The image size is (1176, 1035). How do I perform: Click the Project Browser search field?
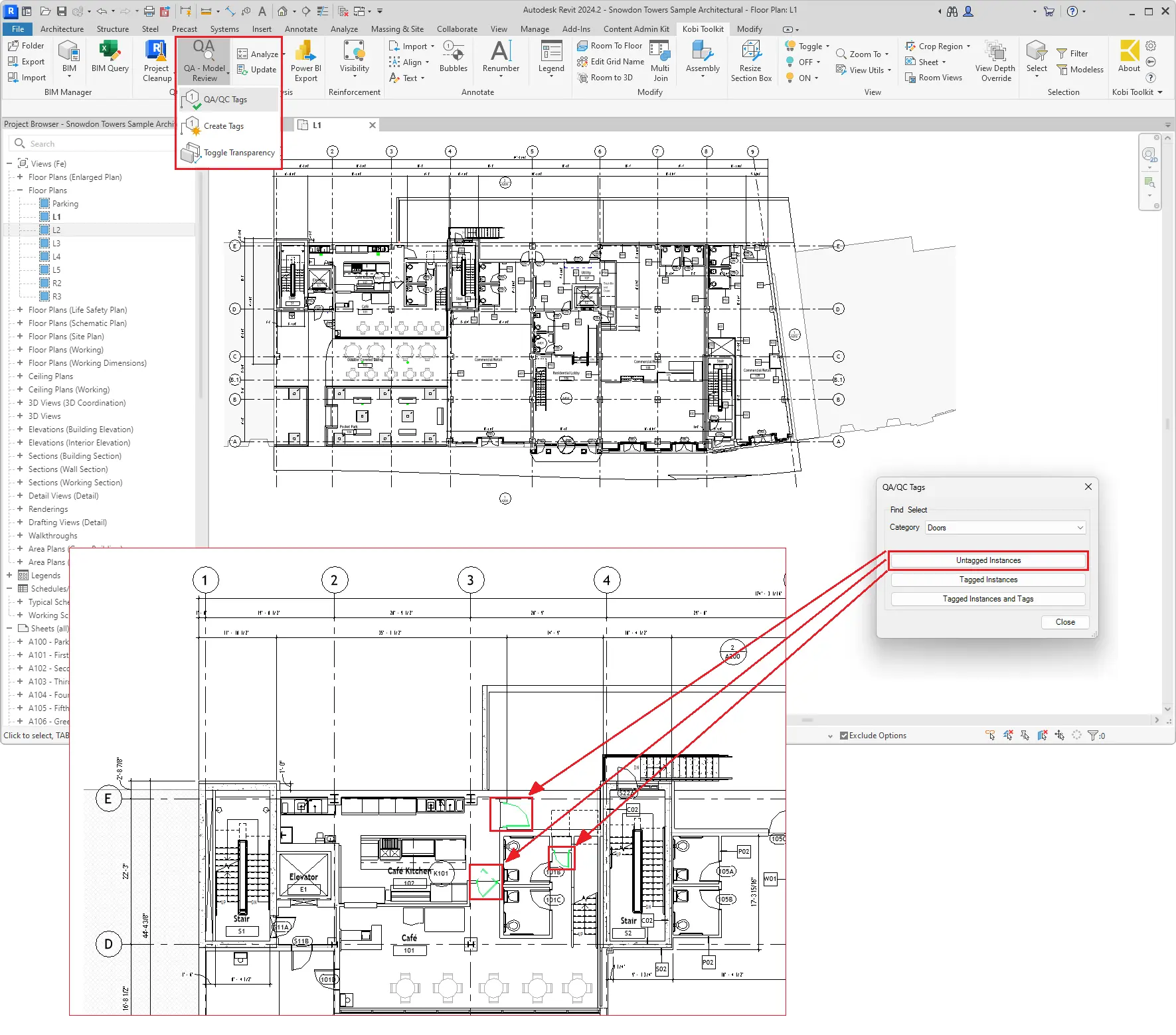[100, 143]
